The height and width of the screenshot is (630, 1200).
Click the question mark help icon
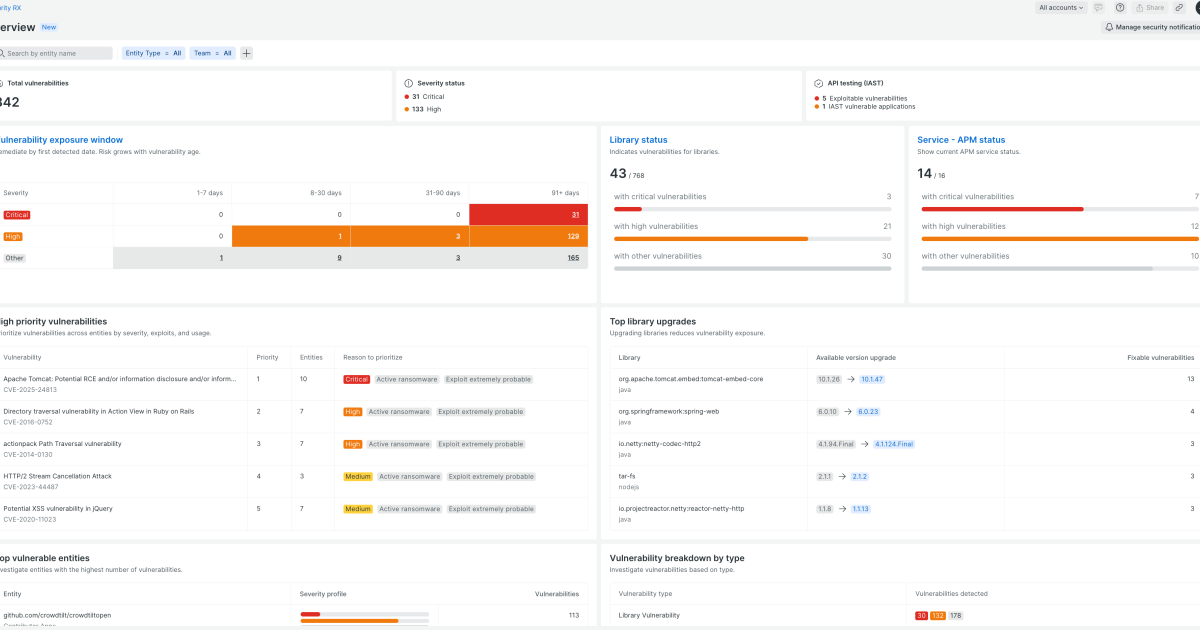click(1120, 8)
